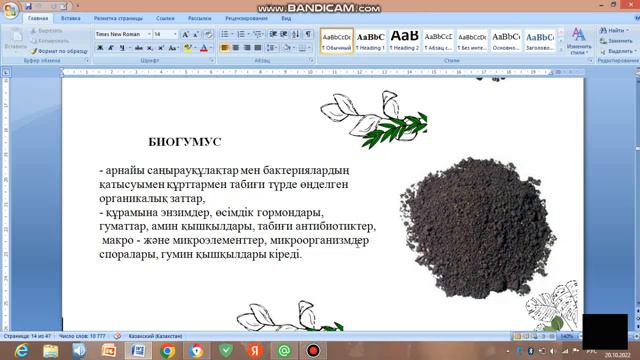The height and width of the screenshot is (360, 640).
Task: Click Найти (Find) button
Action: click(614, 30)
